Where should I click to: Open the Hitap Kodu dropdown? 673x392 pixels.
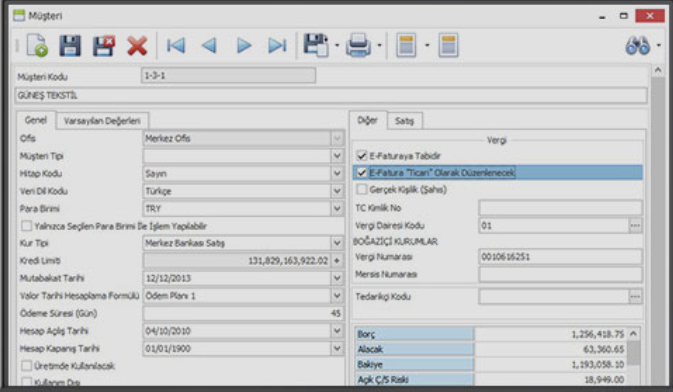[337, 173]
